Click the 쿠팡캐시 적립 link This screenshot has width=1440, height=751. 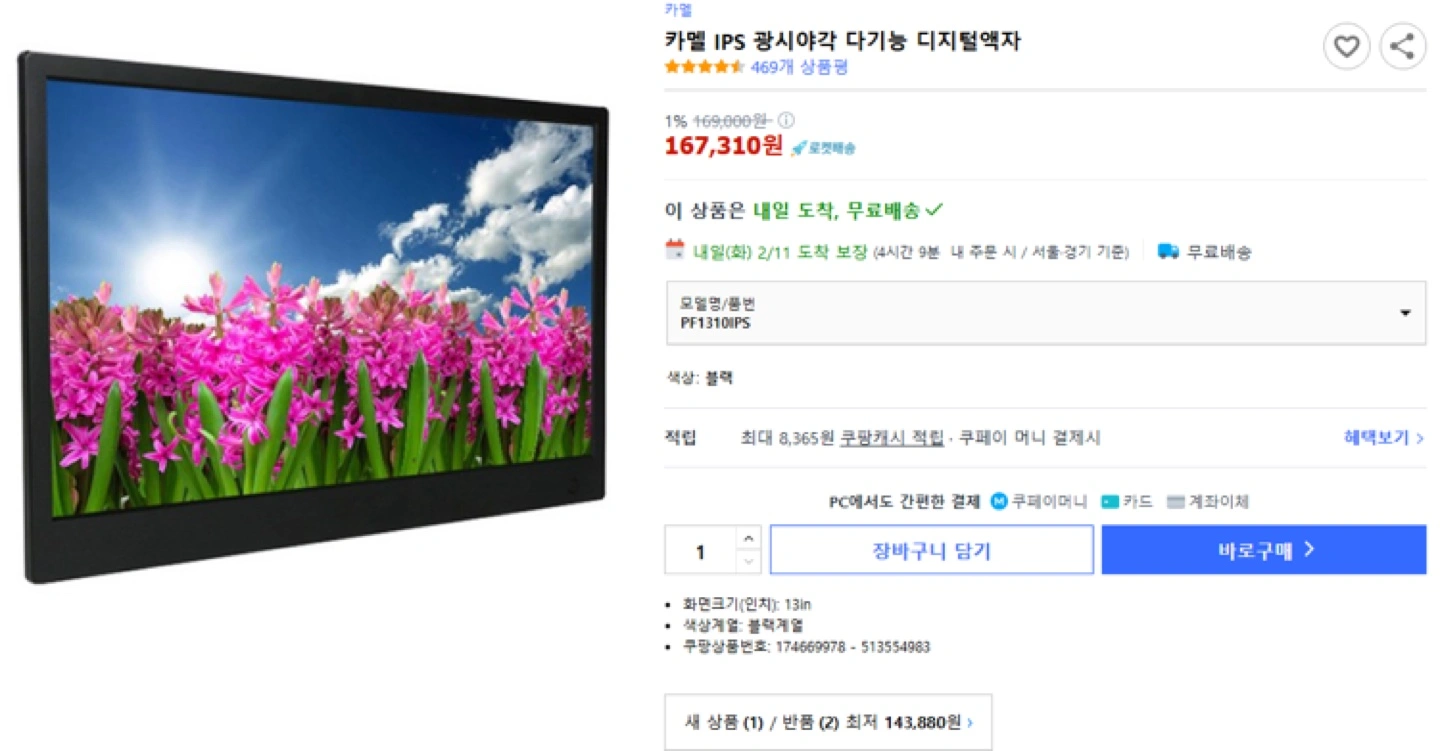pyautogui.click(x=892, y=438)
